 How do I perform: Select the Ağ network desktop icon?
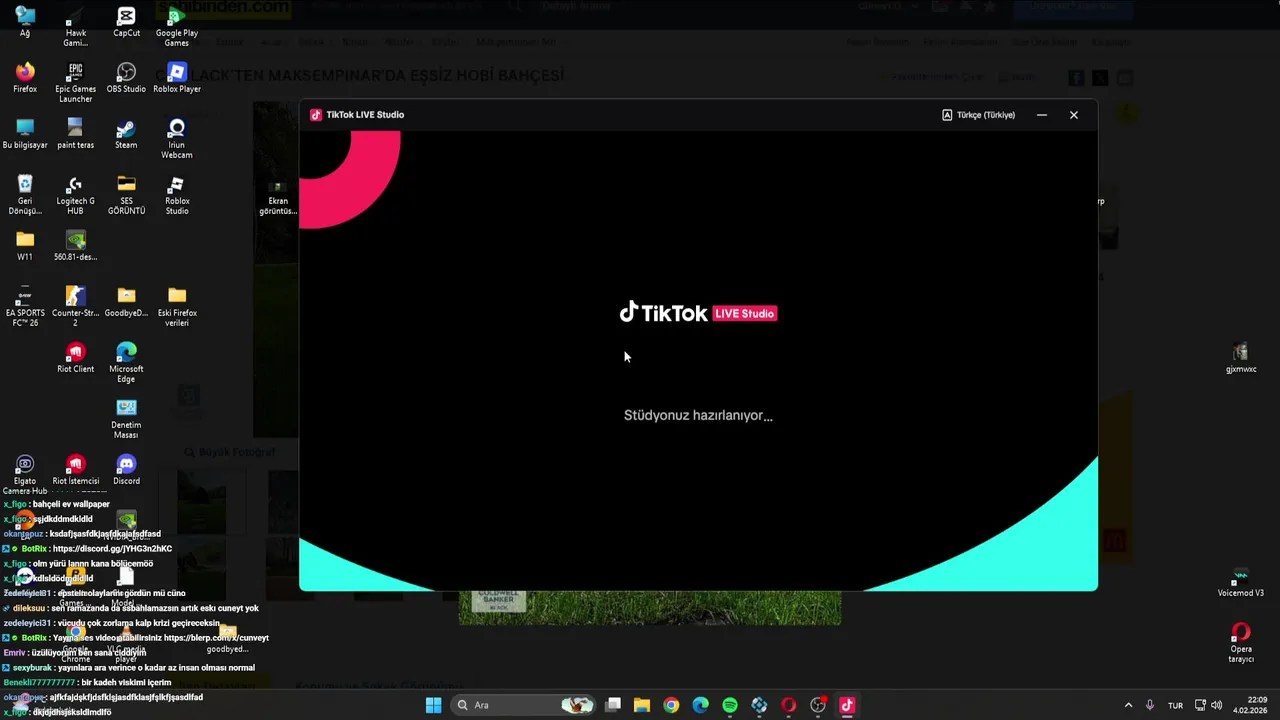coord(25,22)
